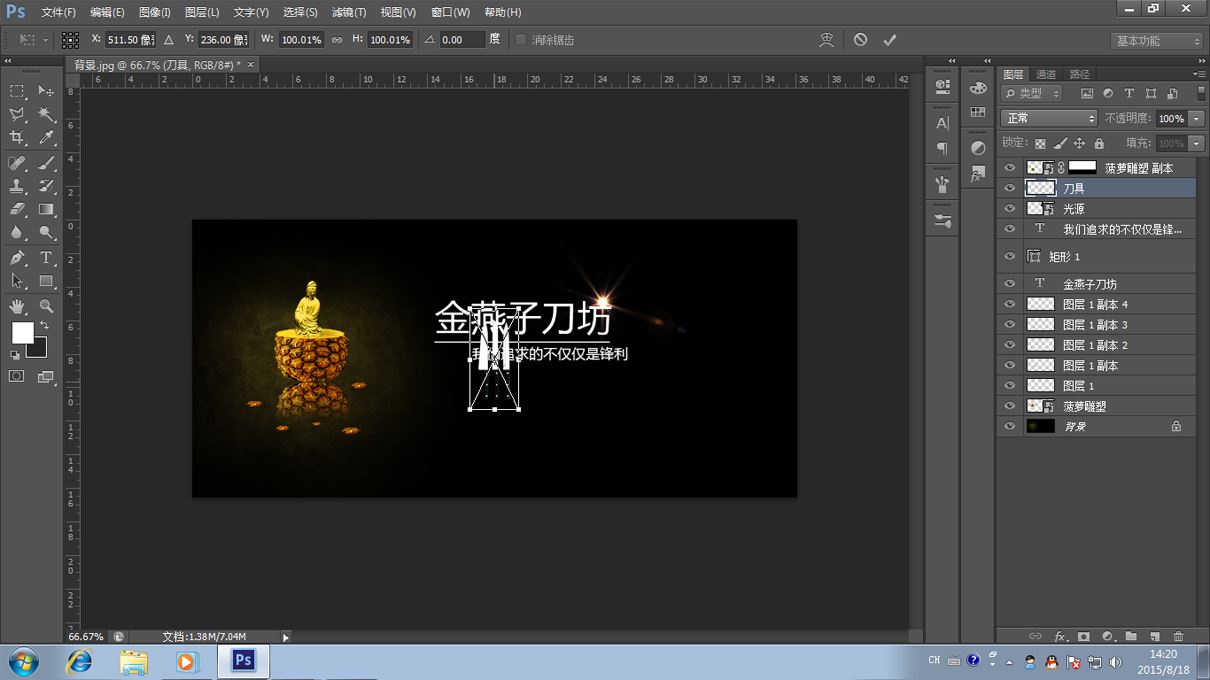The width and height of the screenshot is (1210, 680).
Task: Select the Brush tool
Action: [x=47, y=163]
